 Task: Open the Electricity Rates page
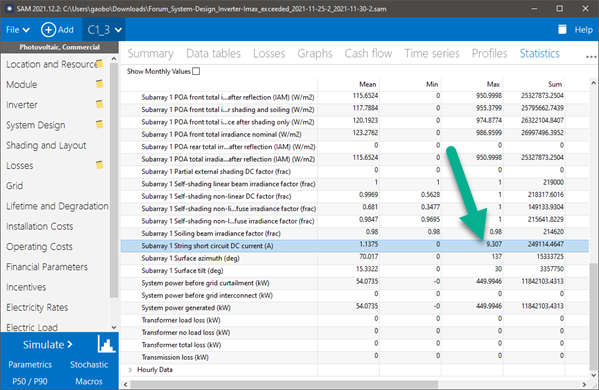click(37, 307)
